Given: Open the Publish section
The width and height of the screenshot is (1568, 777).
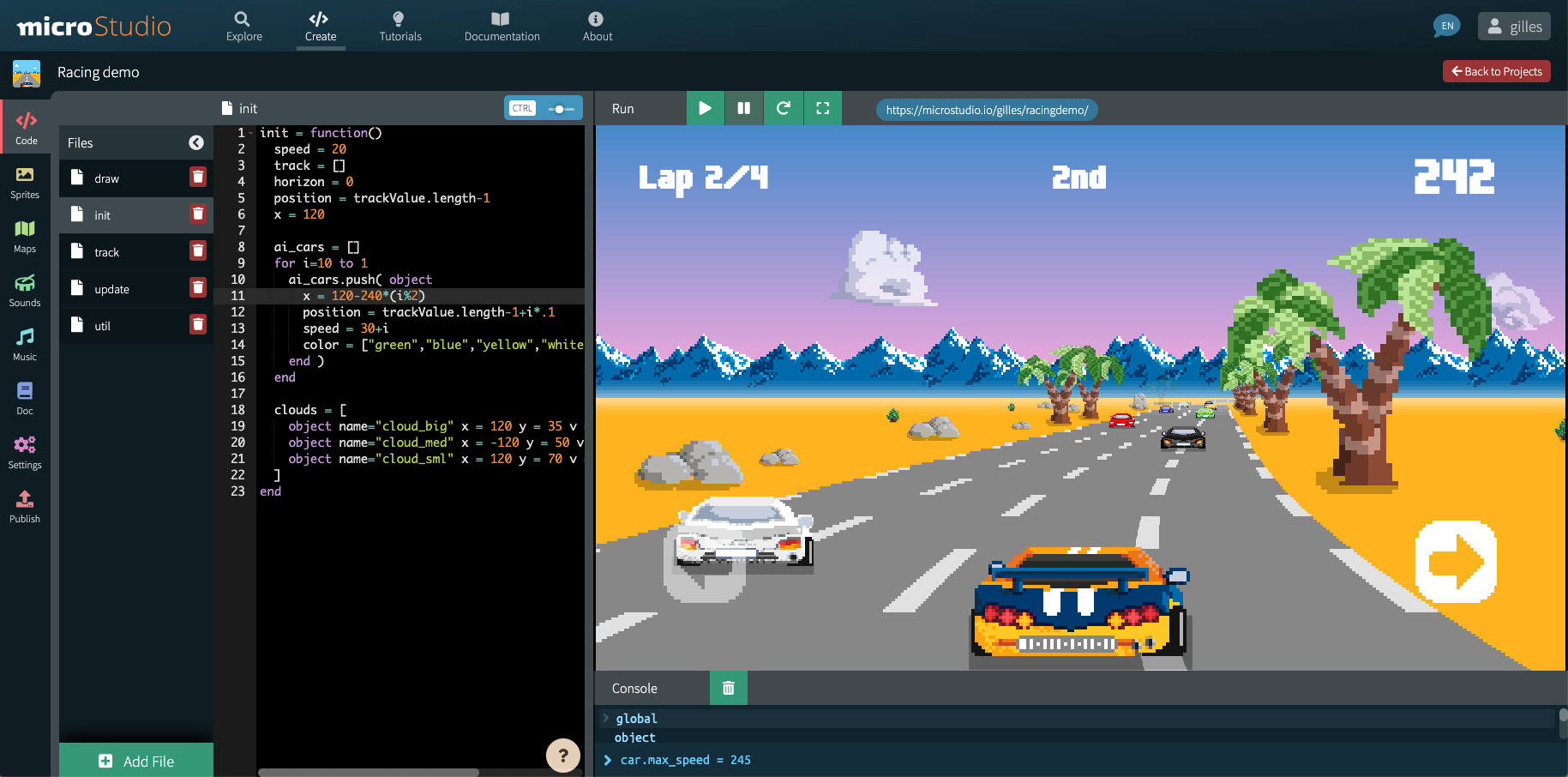Looking at the screenshot, I should point(25,507).
